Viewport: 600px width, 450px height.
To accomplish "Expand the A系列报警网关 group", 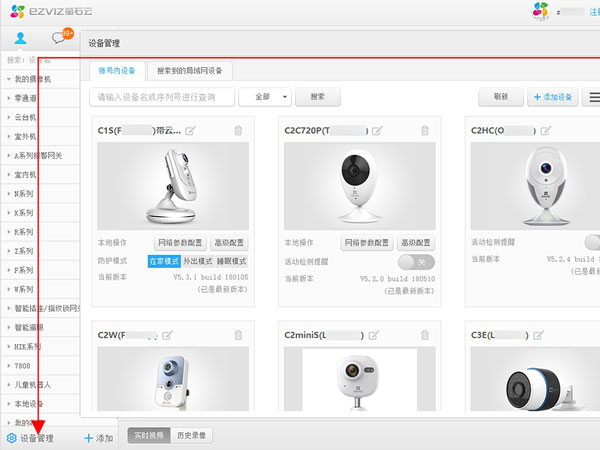I will [8, 156].
